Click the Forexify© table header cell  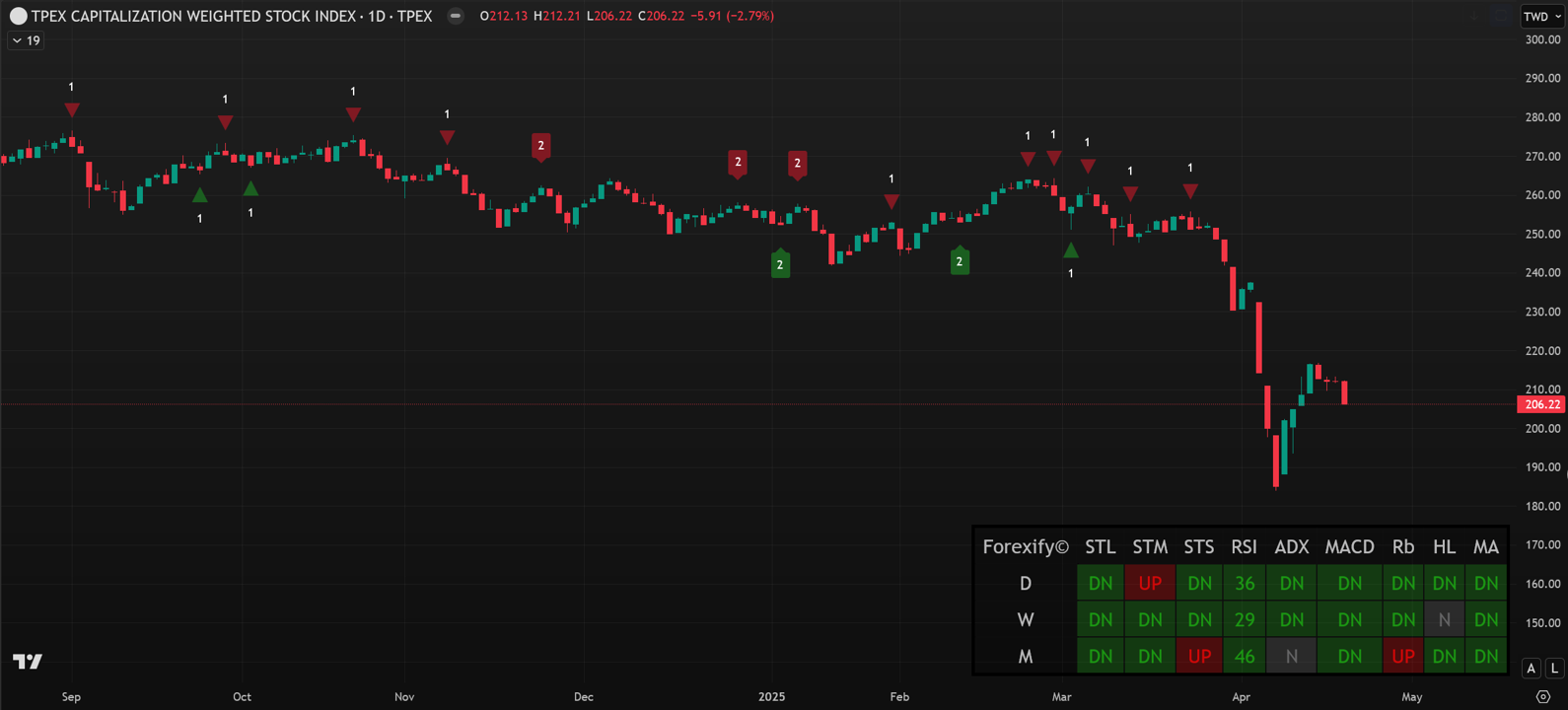tap(1026, 547)
